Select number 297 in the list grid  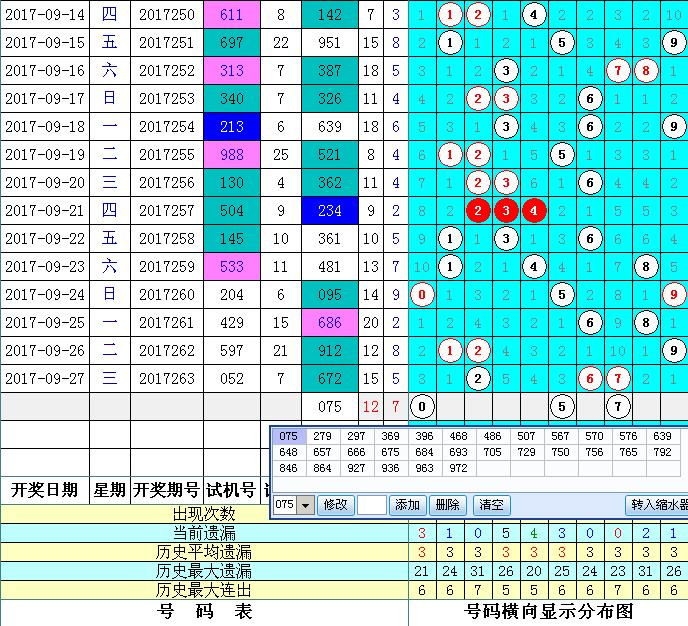click(x=356, y=436)
